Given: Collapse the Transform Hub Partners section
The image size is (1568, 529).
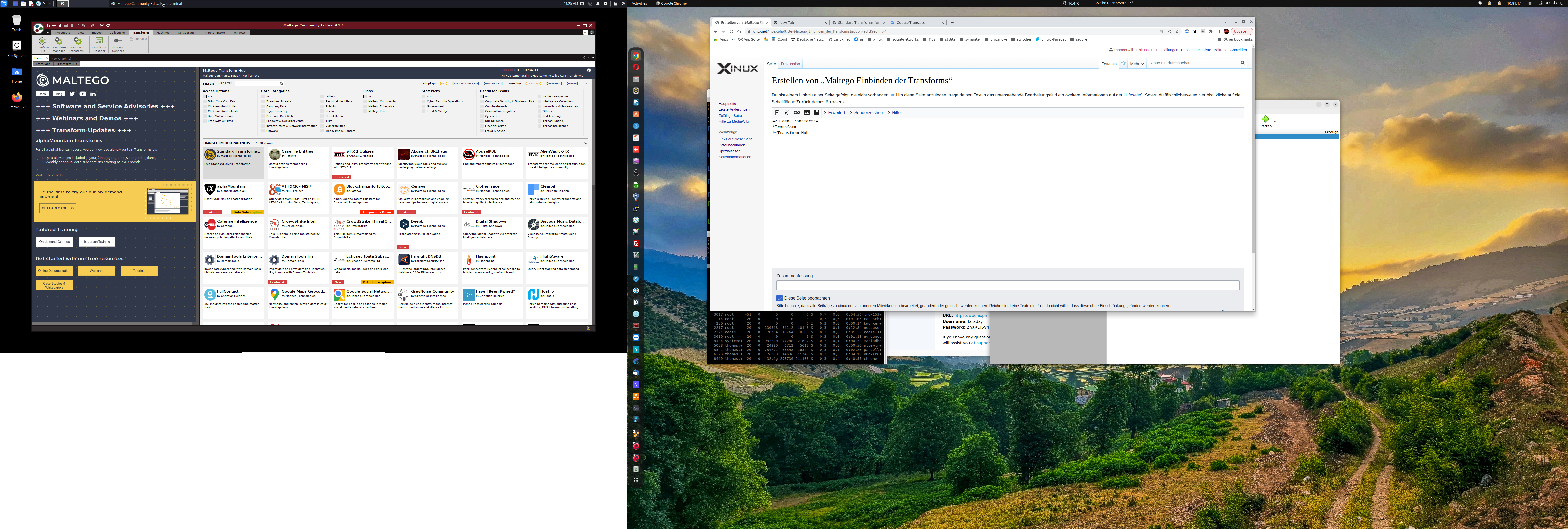Looking at the screenshot, I should click(x=586, y=143).
